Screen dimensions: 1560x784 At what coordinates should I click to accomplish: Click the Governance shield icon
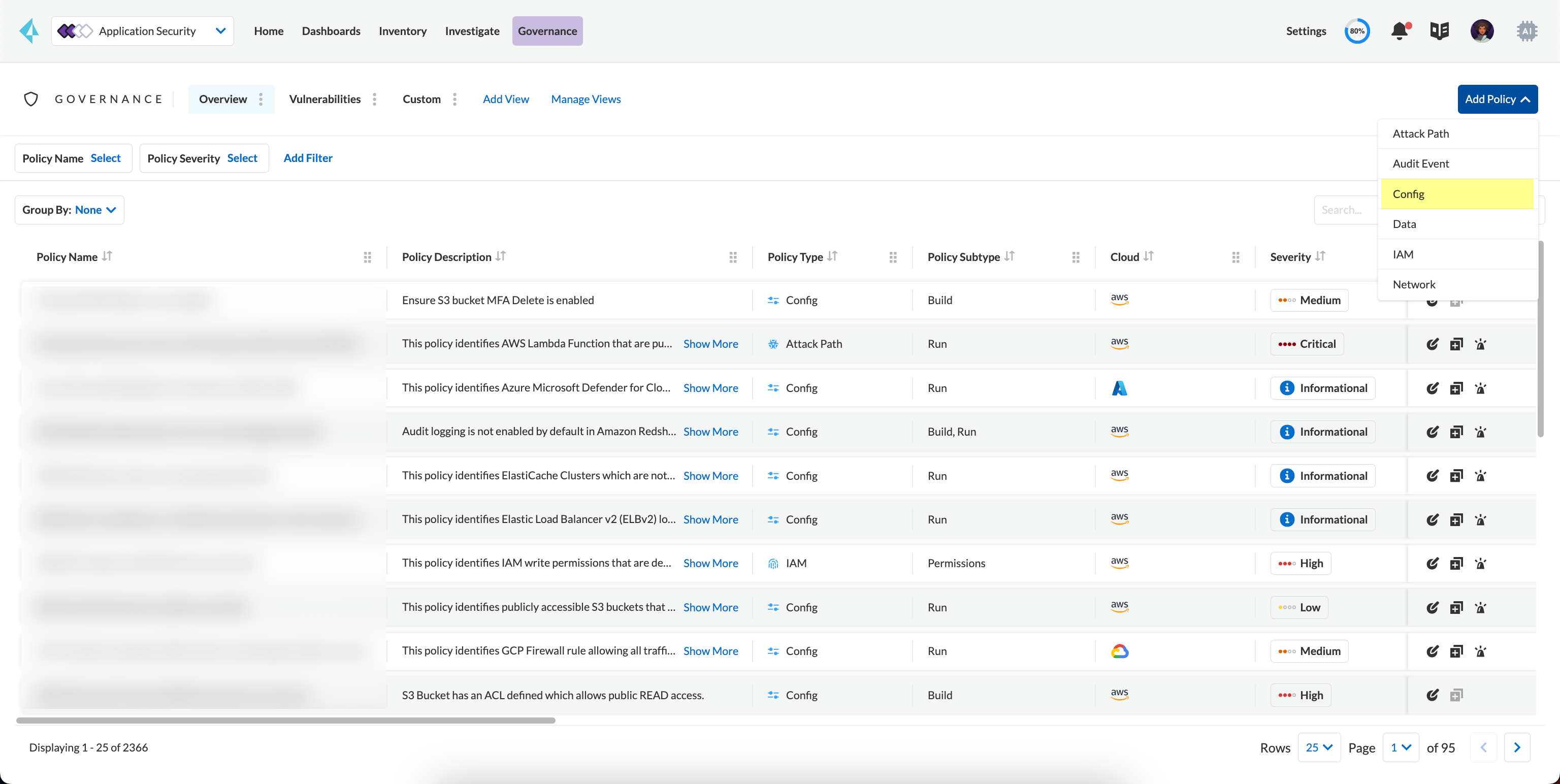click(31, 100)
